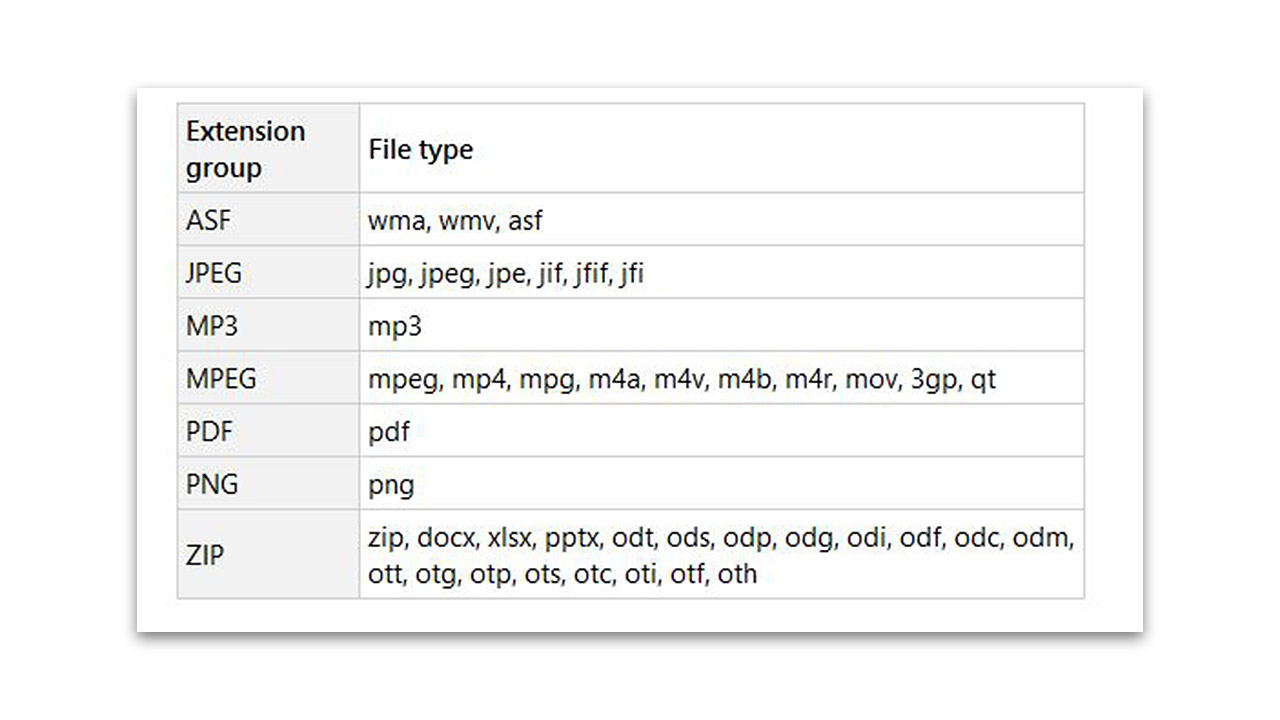This screenshot has width=1280, height=720.
Task: Click the word "oth" in ZIP row
Action: 737,574
